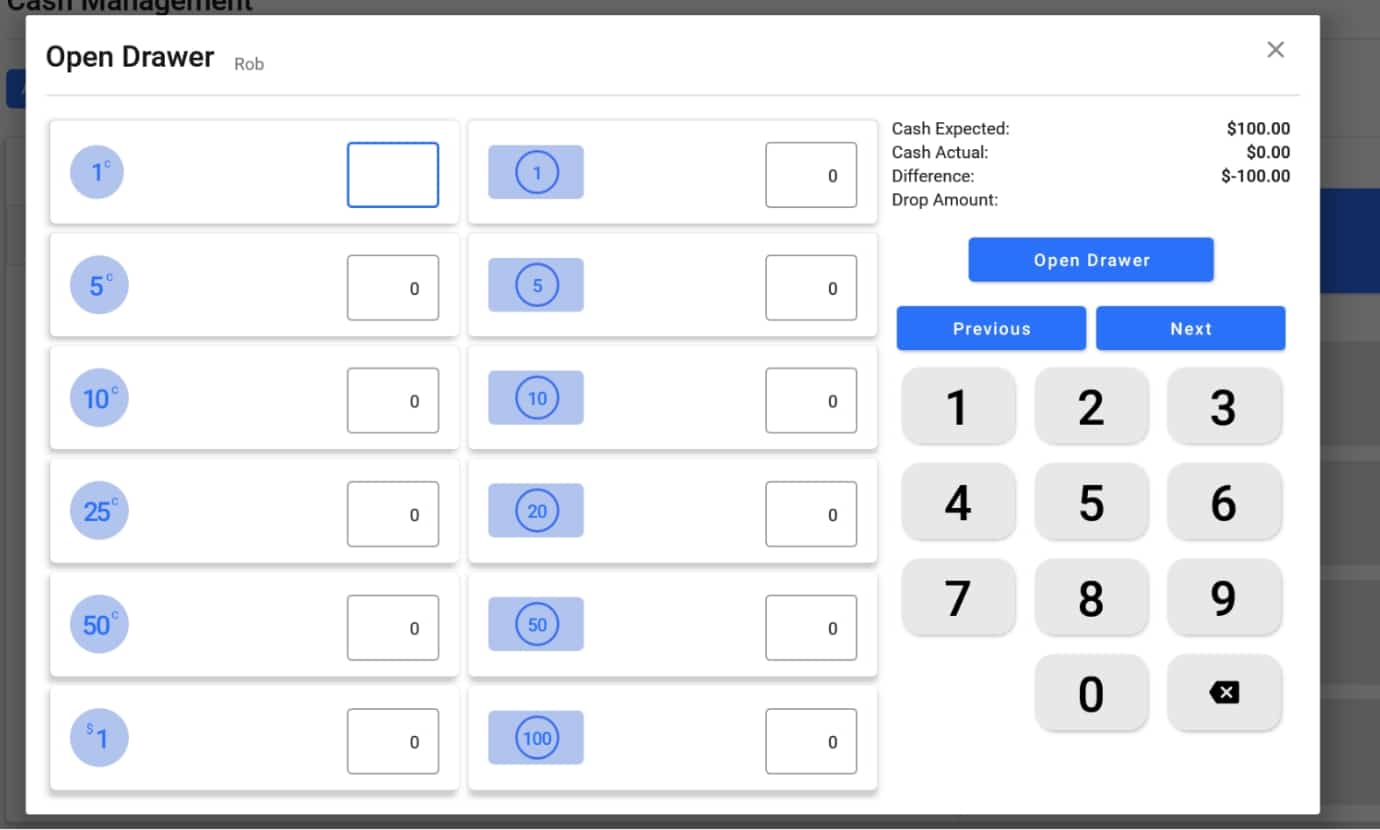Close the Open Drawer dialog
1380x830 pixels.
pos(1275,50)
